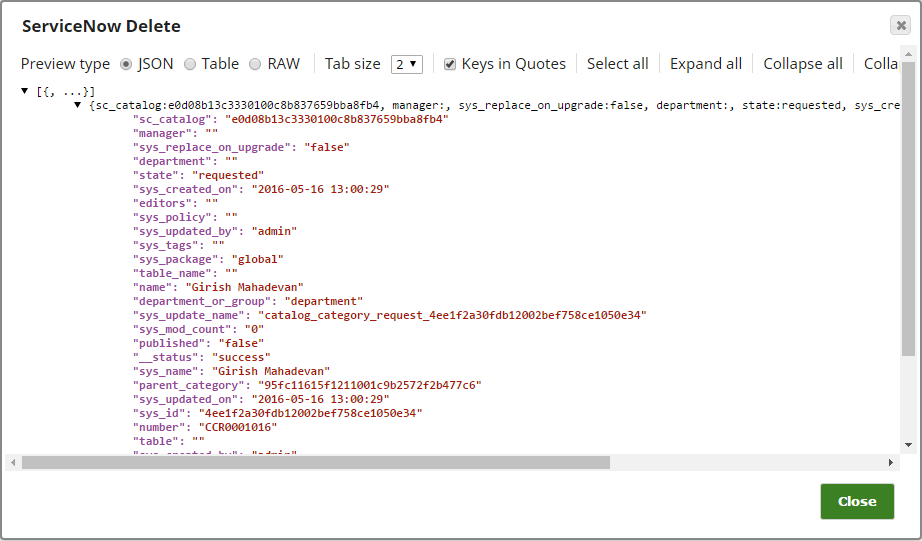922x541 pixels.
Task: Toggle the Keys in Quotes checkbox
Action: 450,64
